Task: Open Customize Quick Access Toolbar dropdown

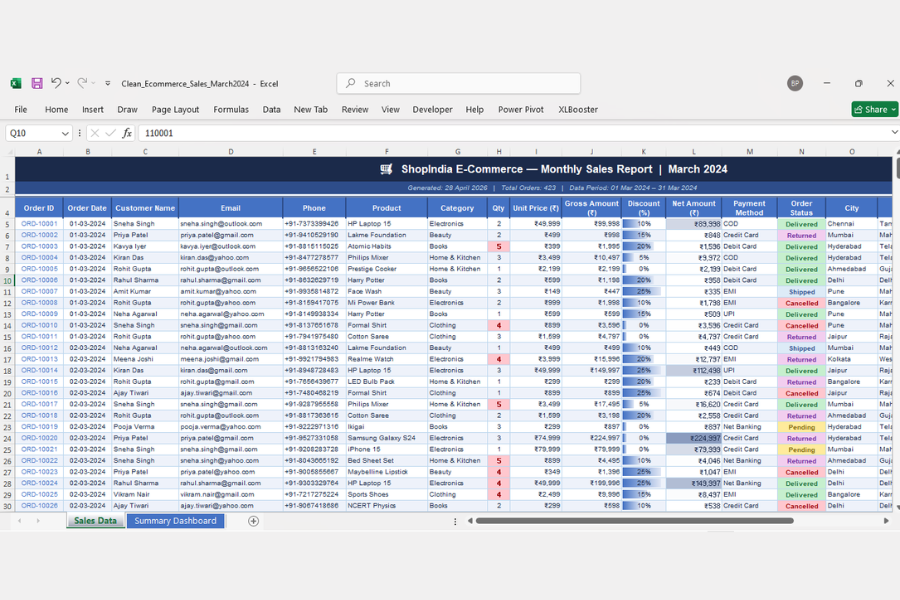Action: tap(107, 83)
